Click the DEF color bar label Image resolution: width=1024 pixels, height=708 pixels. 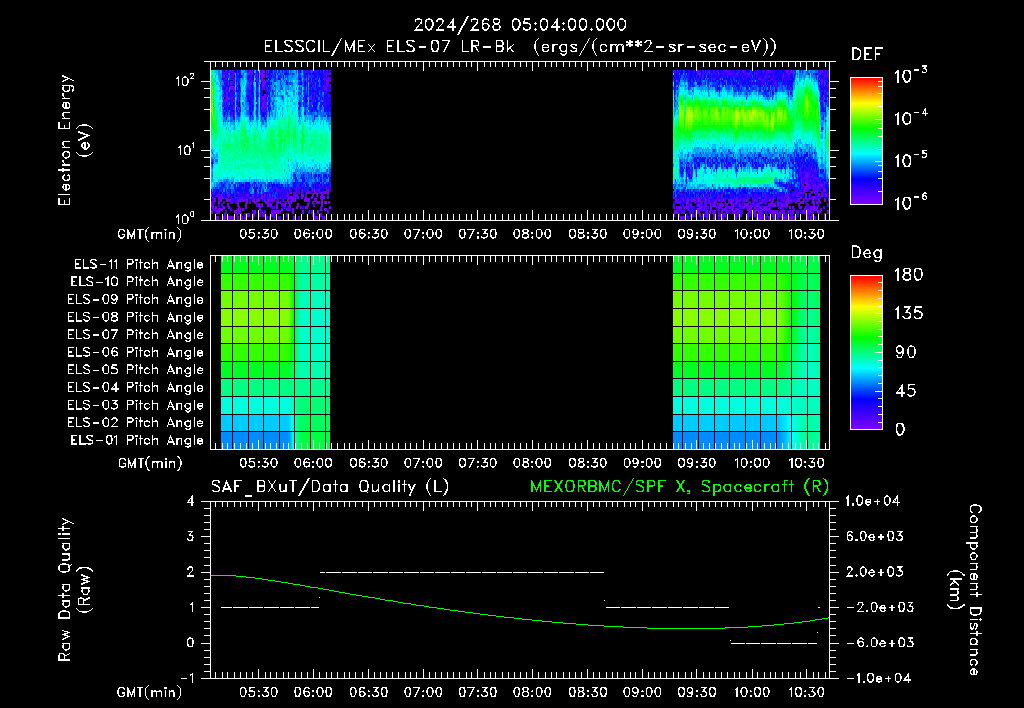[x=867, y=55]
